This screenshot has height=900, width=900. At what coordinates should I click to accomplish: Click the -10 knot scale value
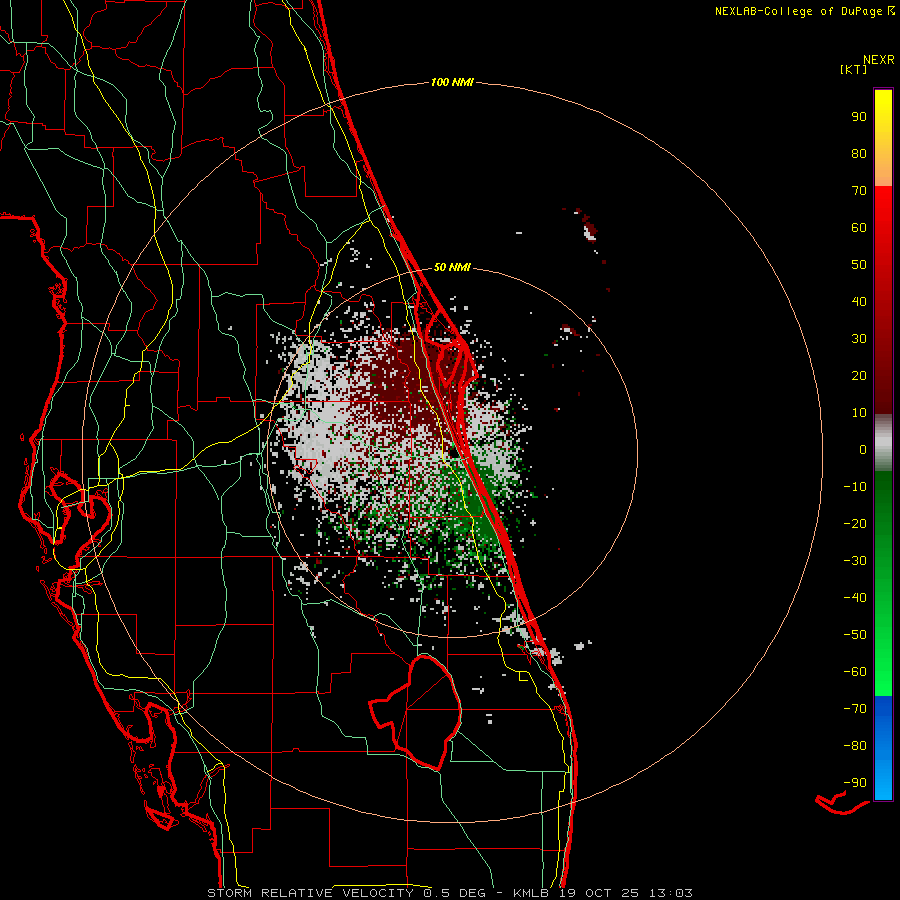[855, 487]
